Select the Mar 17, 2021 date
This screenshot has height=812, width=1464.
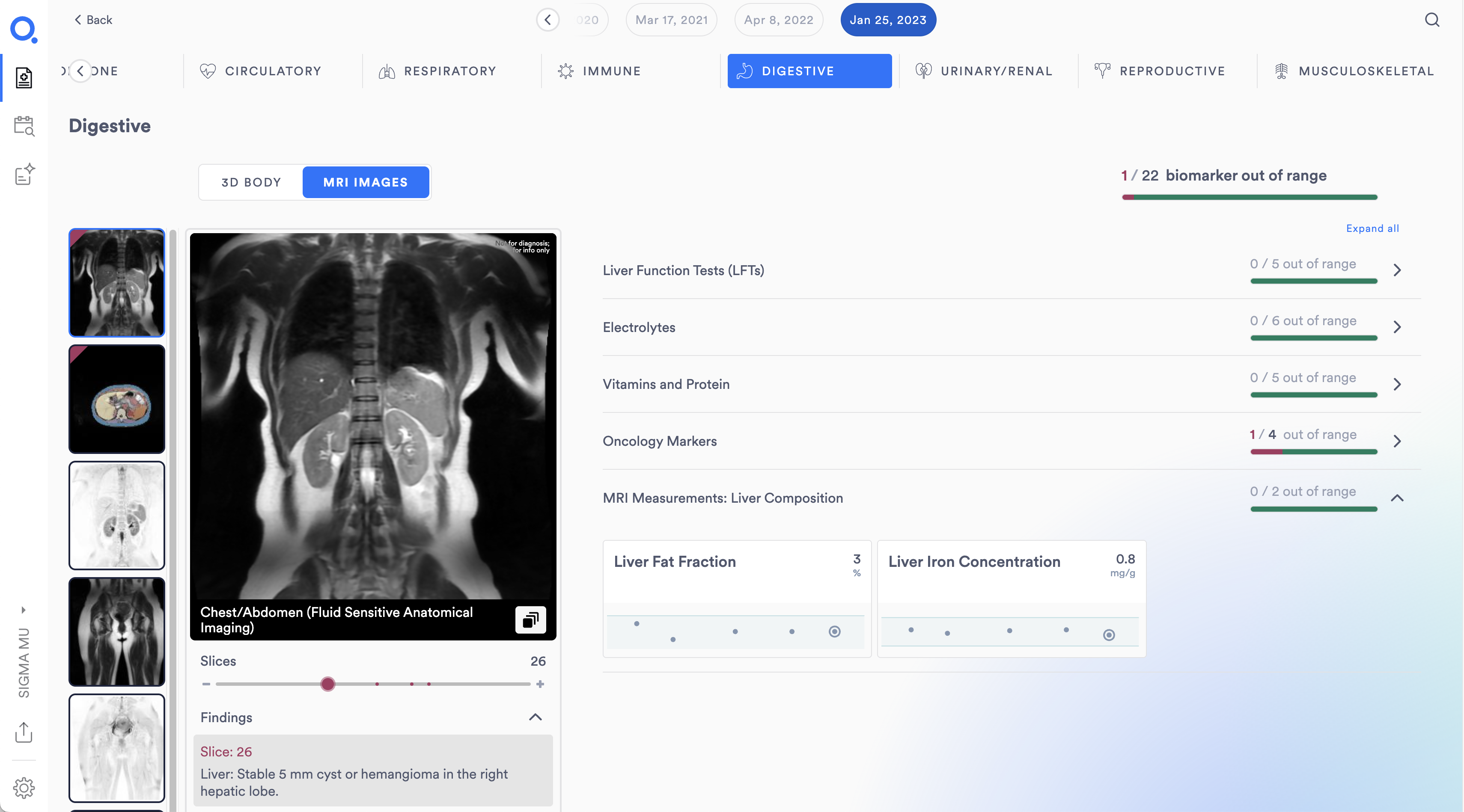click(x=671, y=20)
